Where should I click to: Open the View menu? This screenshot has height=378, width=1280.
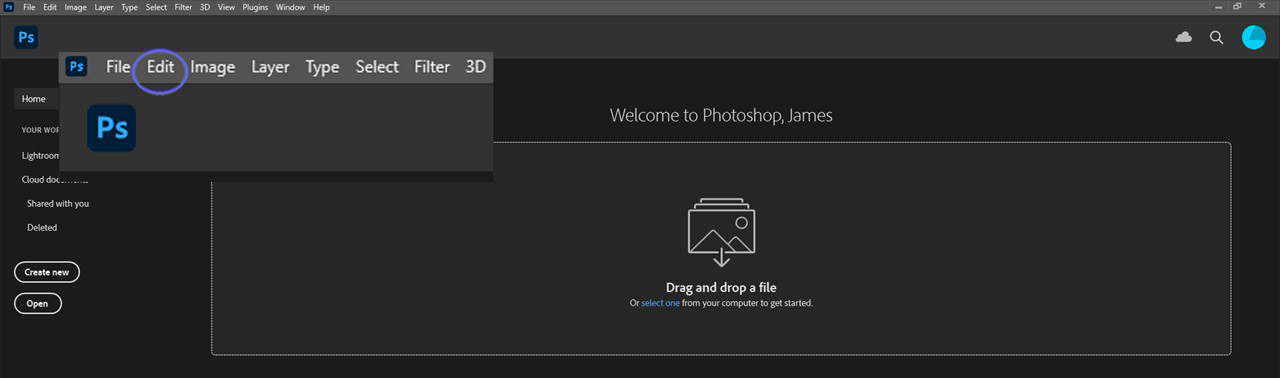click(226, 7)
